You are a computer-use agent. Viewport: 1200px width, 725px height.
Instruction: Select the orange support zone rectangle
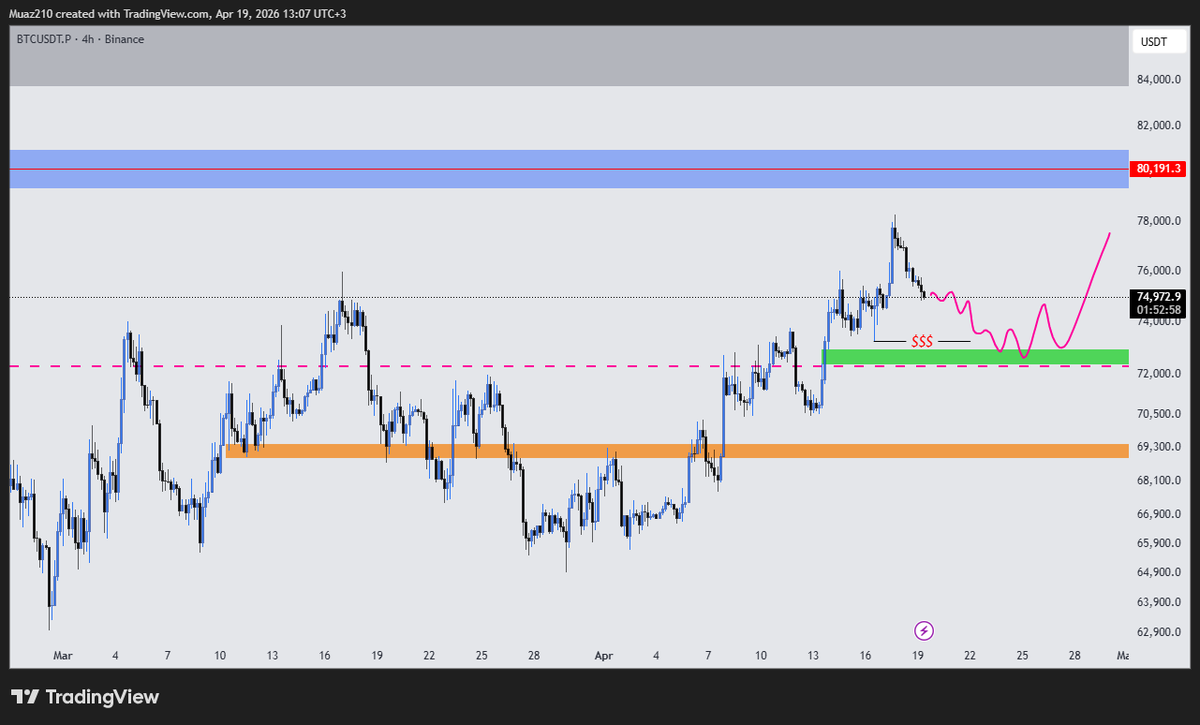pyautogui.click(x=677, y=451)
